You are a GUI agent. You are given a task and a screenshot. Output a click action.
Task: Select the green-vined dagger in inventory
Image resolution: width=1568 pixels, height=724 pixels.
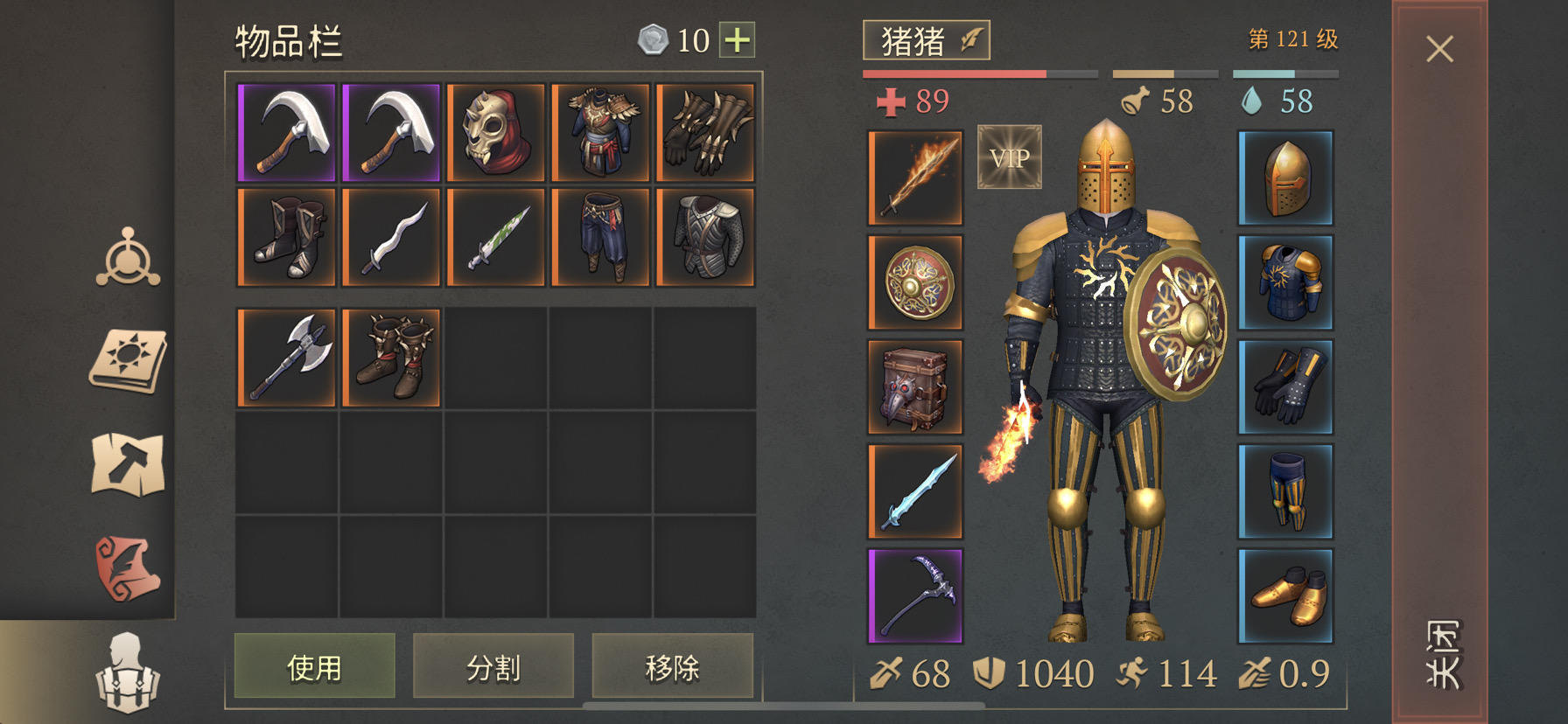click(496, 237)
